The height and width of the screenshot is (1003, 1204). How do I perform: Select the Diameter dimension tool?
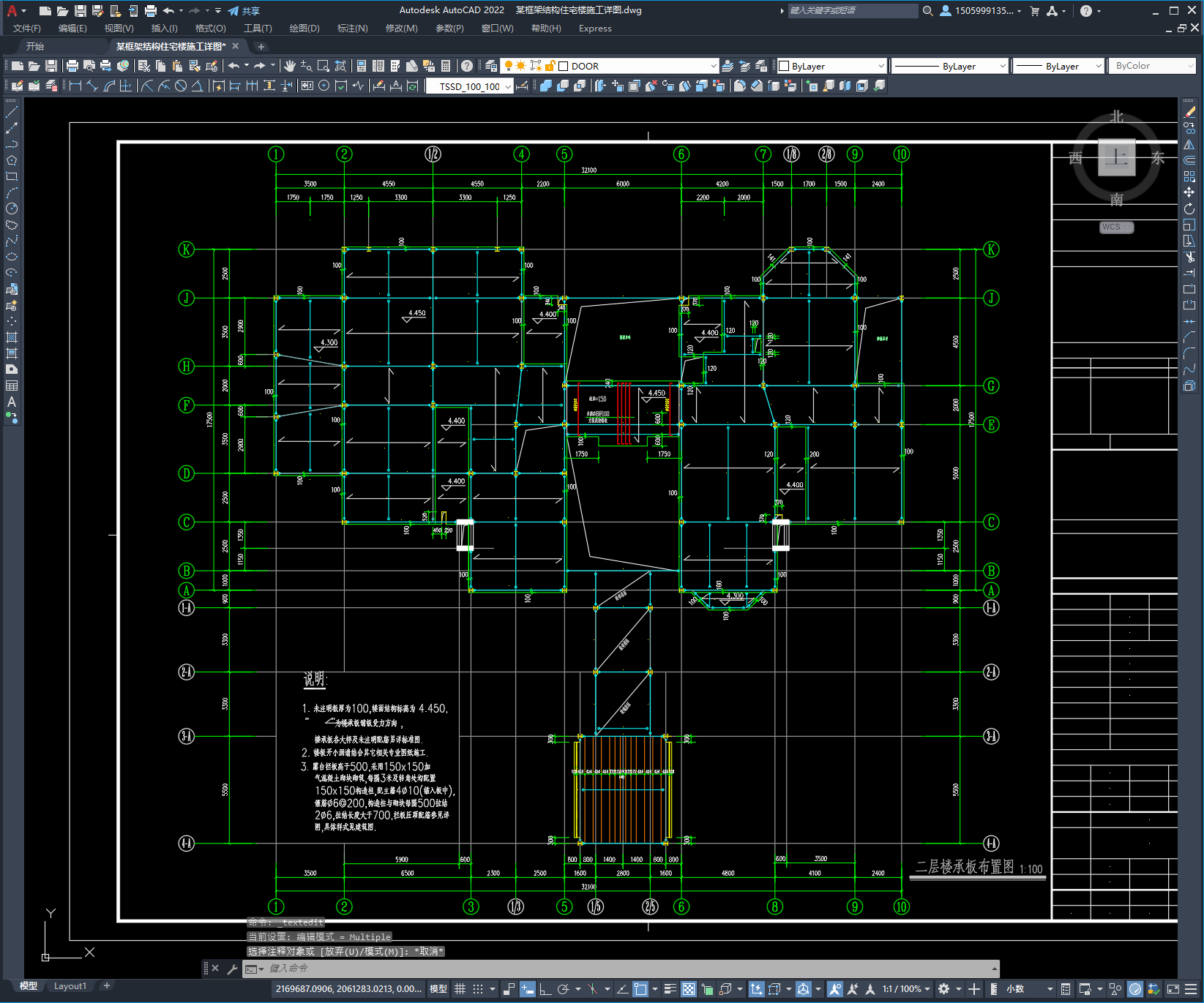coord(181,86)
